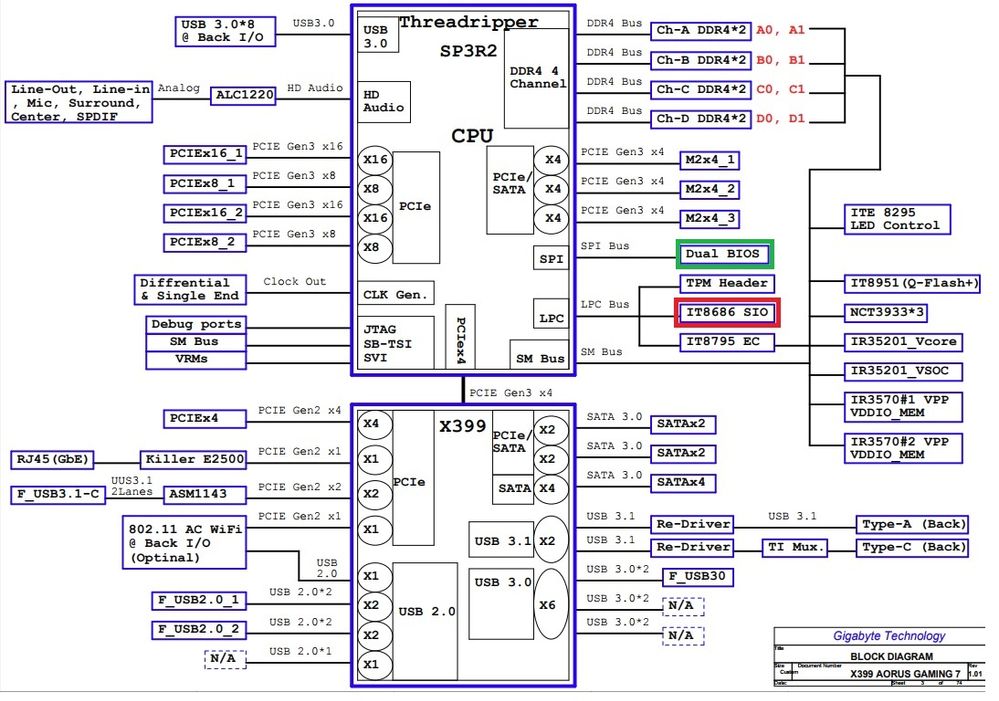Image resolution: width=999 pixels, height=701 pixels.
Task: Select the 'Ch-A DDR4*2' memory block
Action: coord(701,31)
